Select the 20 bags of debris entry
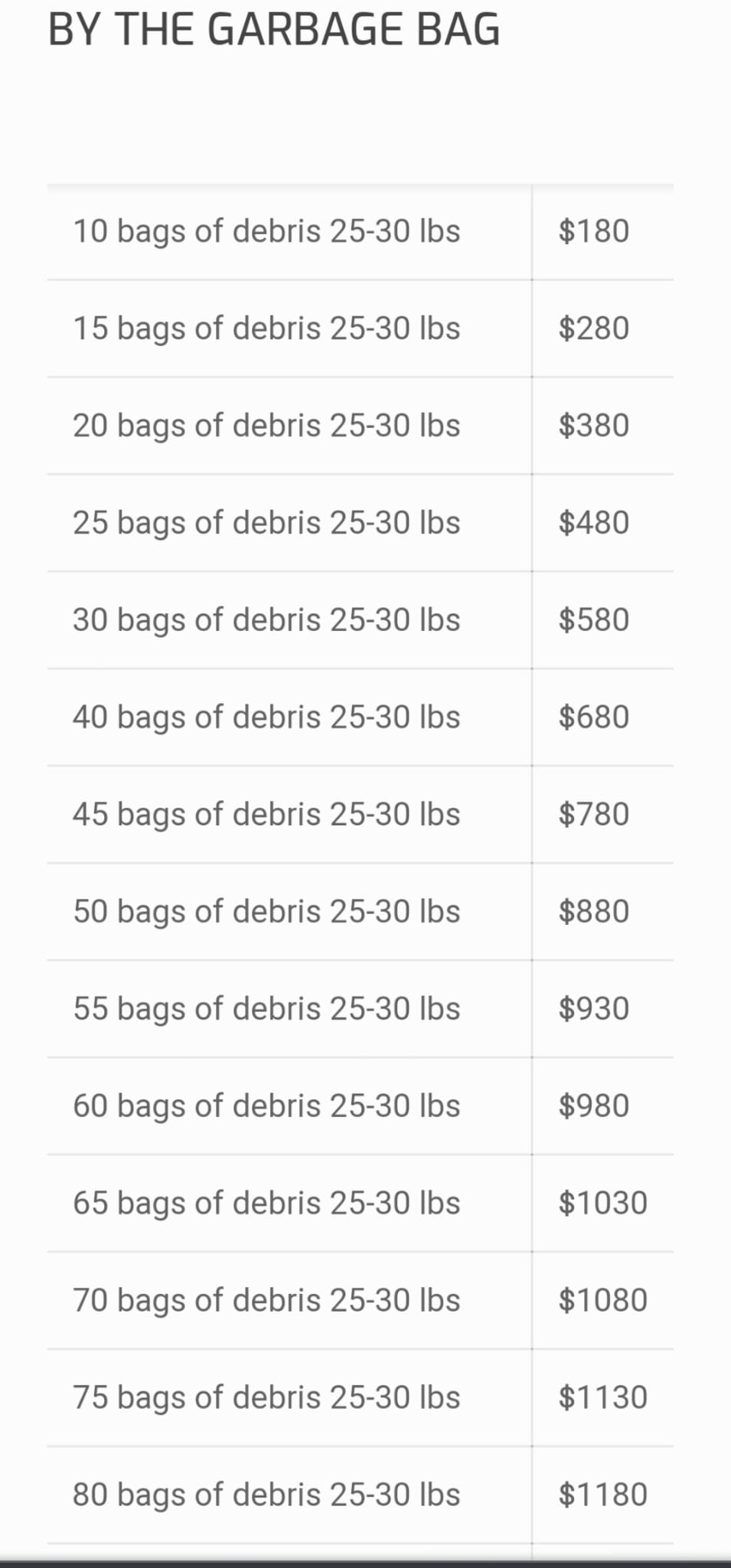731x1568 pixels. coord(266,426)
